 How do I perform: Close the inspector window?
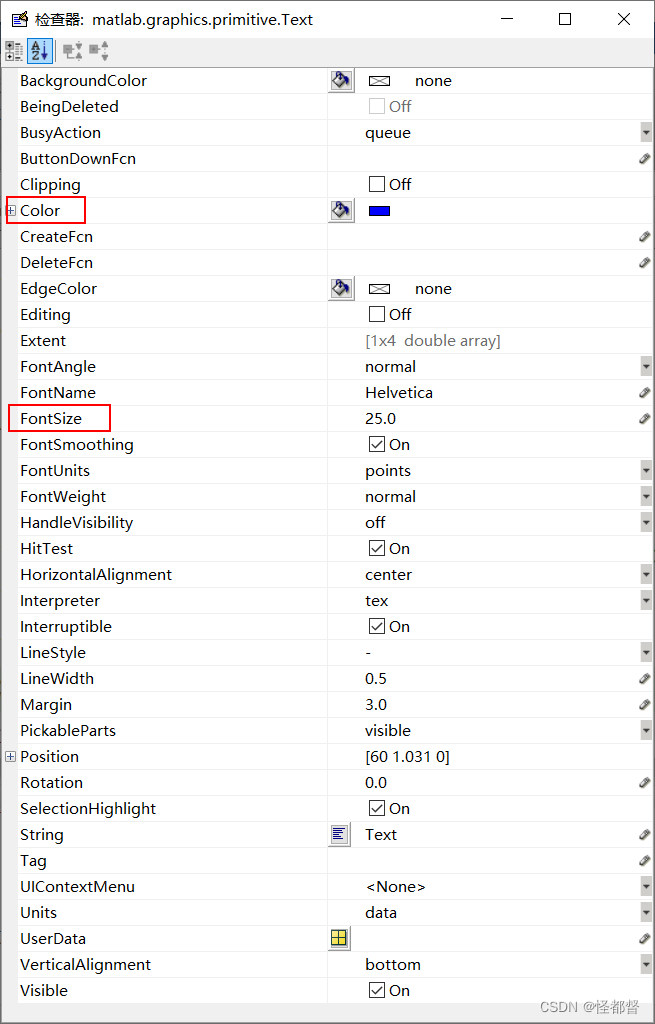tap(624, 19)
